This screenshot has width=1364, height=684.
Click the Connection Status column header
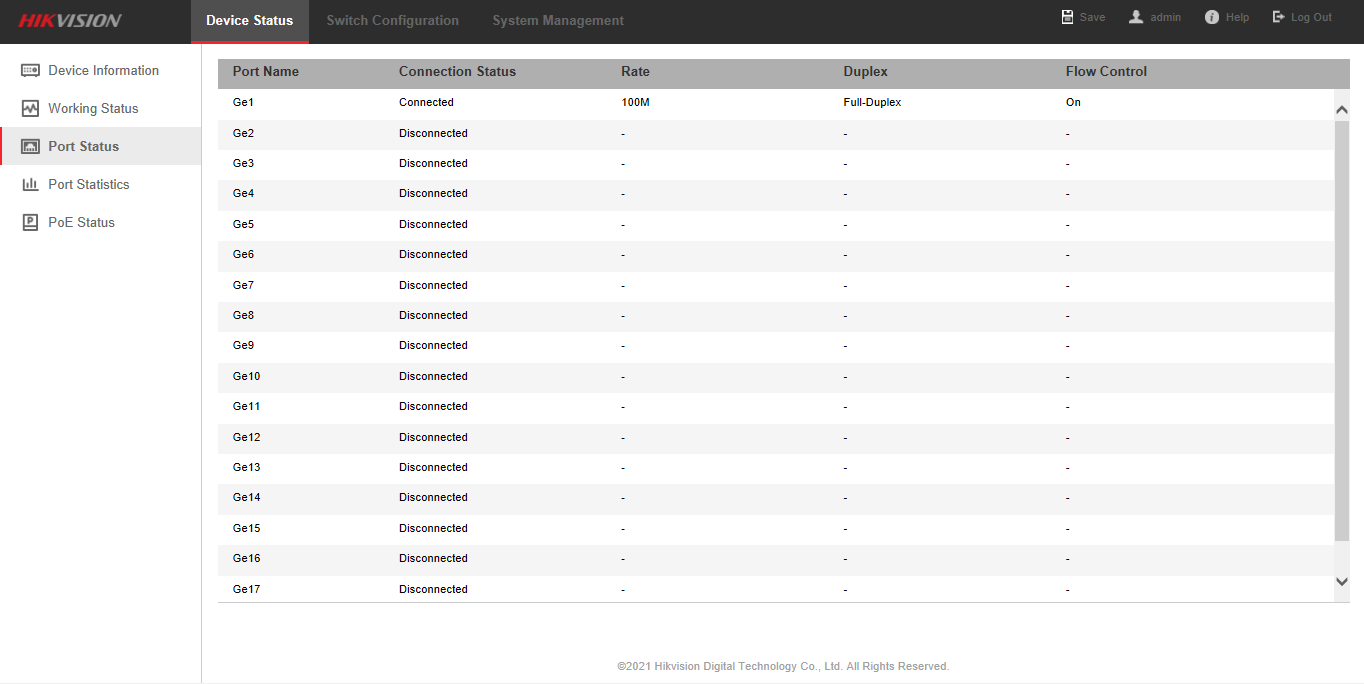coord(457,72)
